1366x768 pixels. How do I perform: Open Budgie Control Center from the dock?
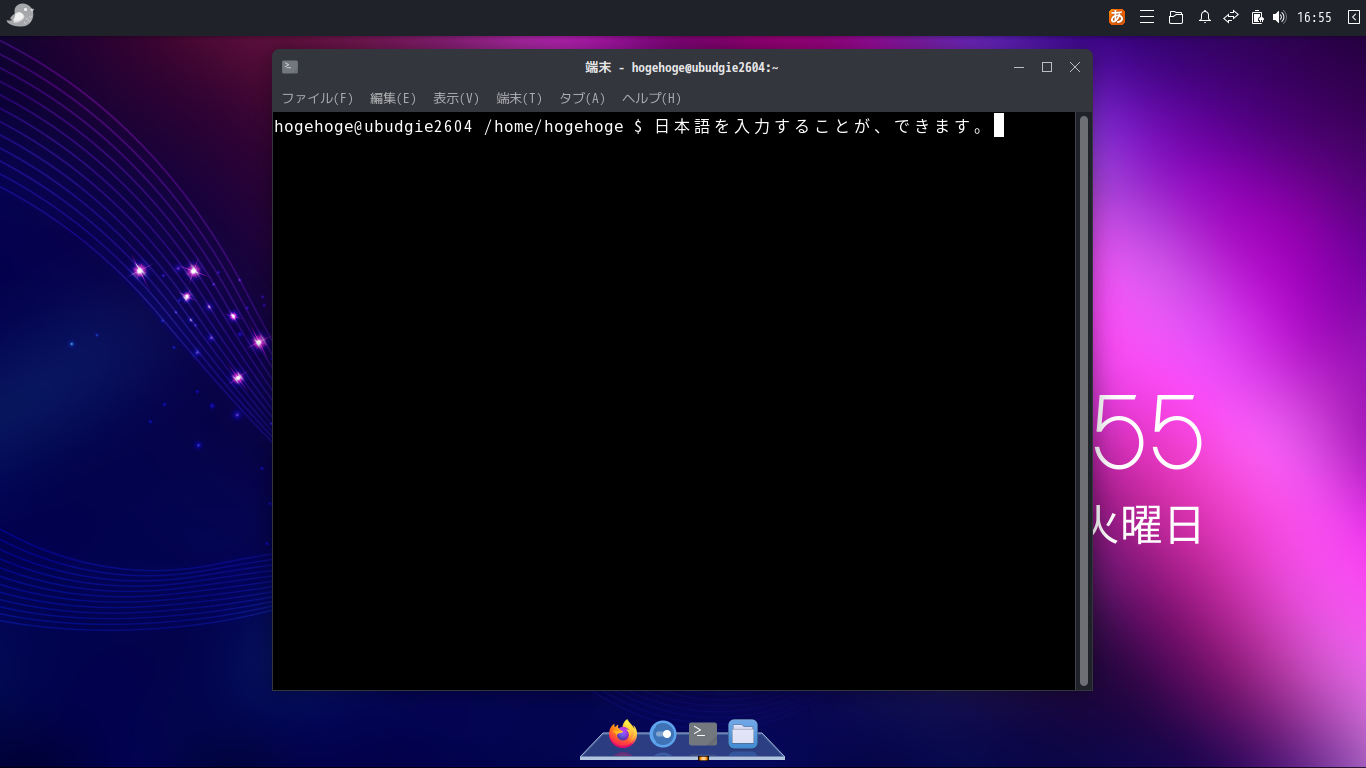click(x=663, y=734)
